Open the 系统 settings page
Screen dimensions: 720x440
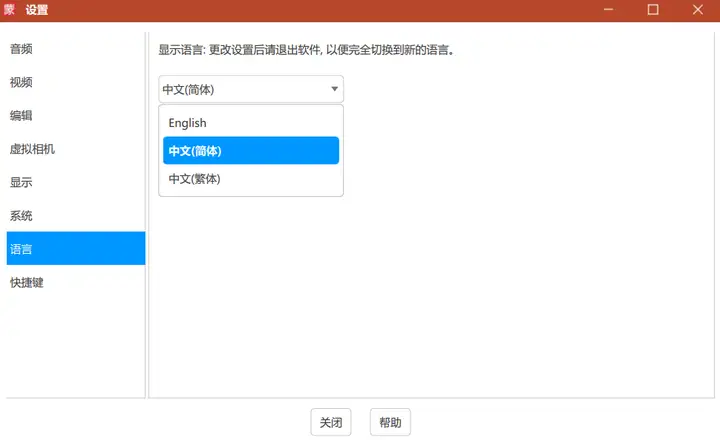(x=76, y=215)
